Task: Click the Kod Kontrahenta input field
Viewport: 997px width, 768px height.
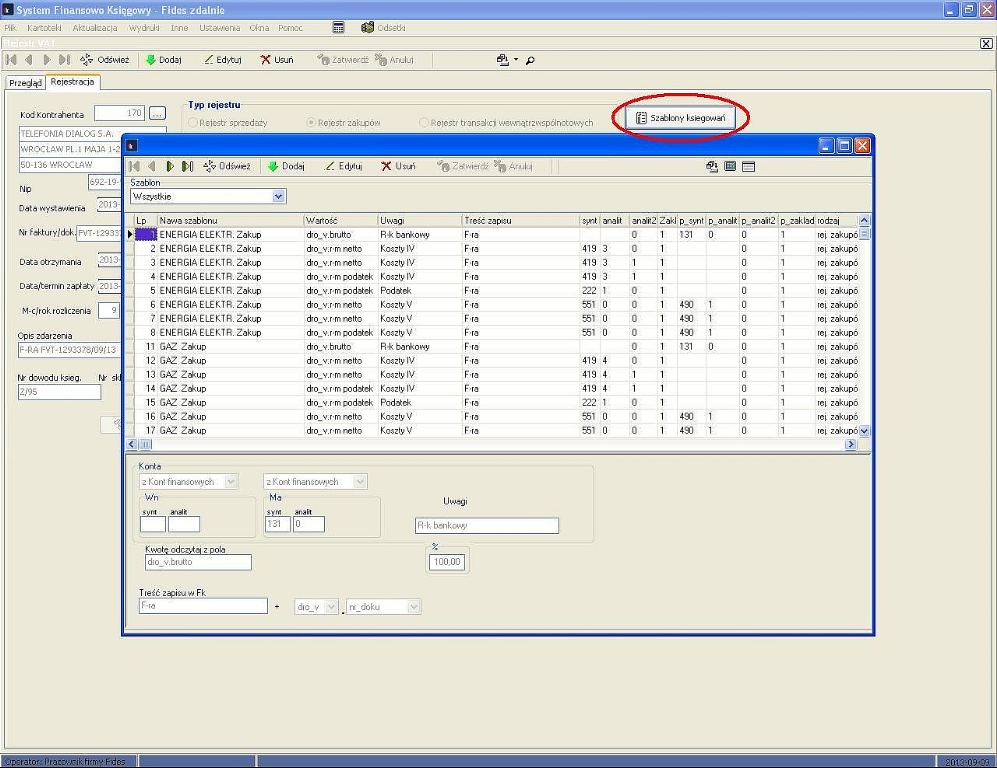Action: [120, 113]
